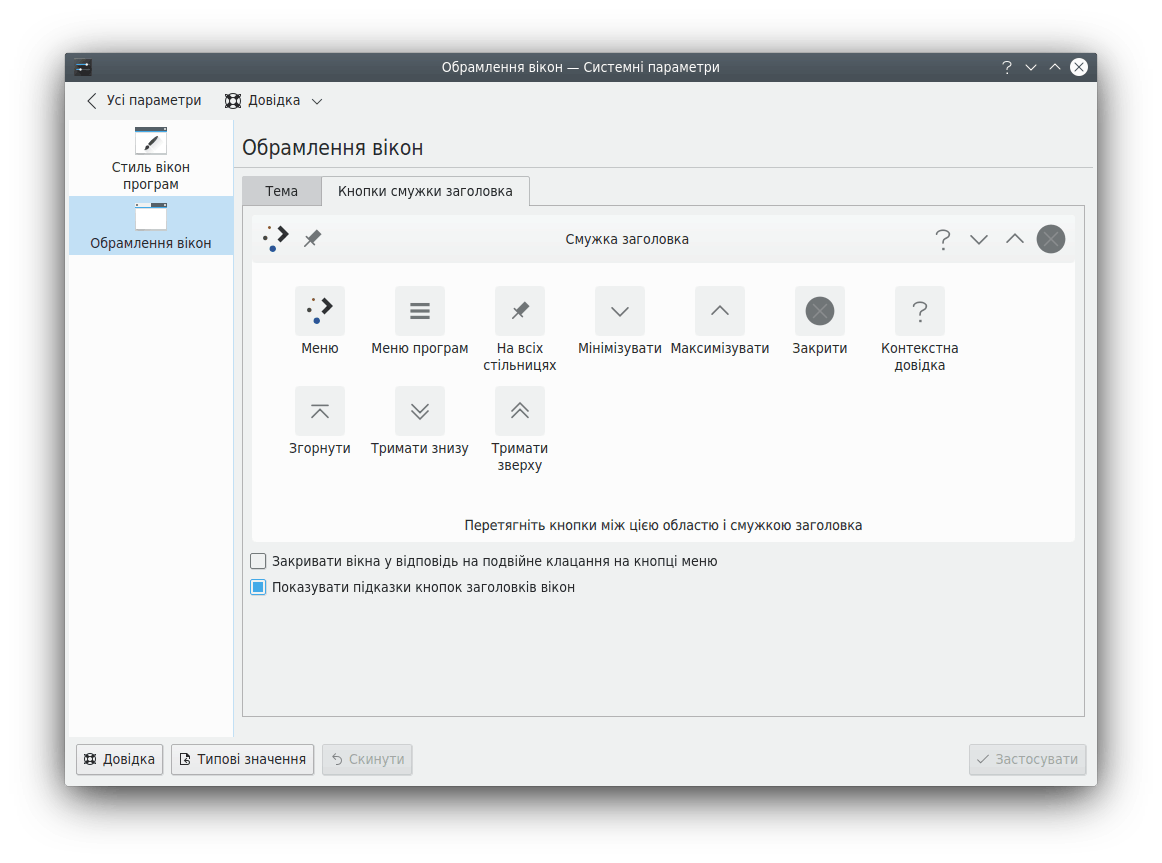Switch to the Тема tab
The height and width of the screenshot is (863, 1162).
[x=281, y=191]
